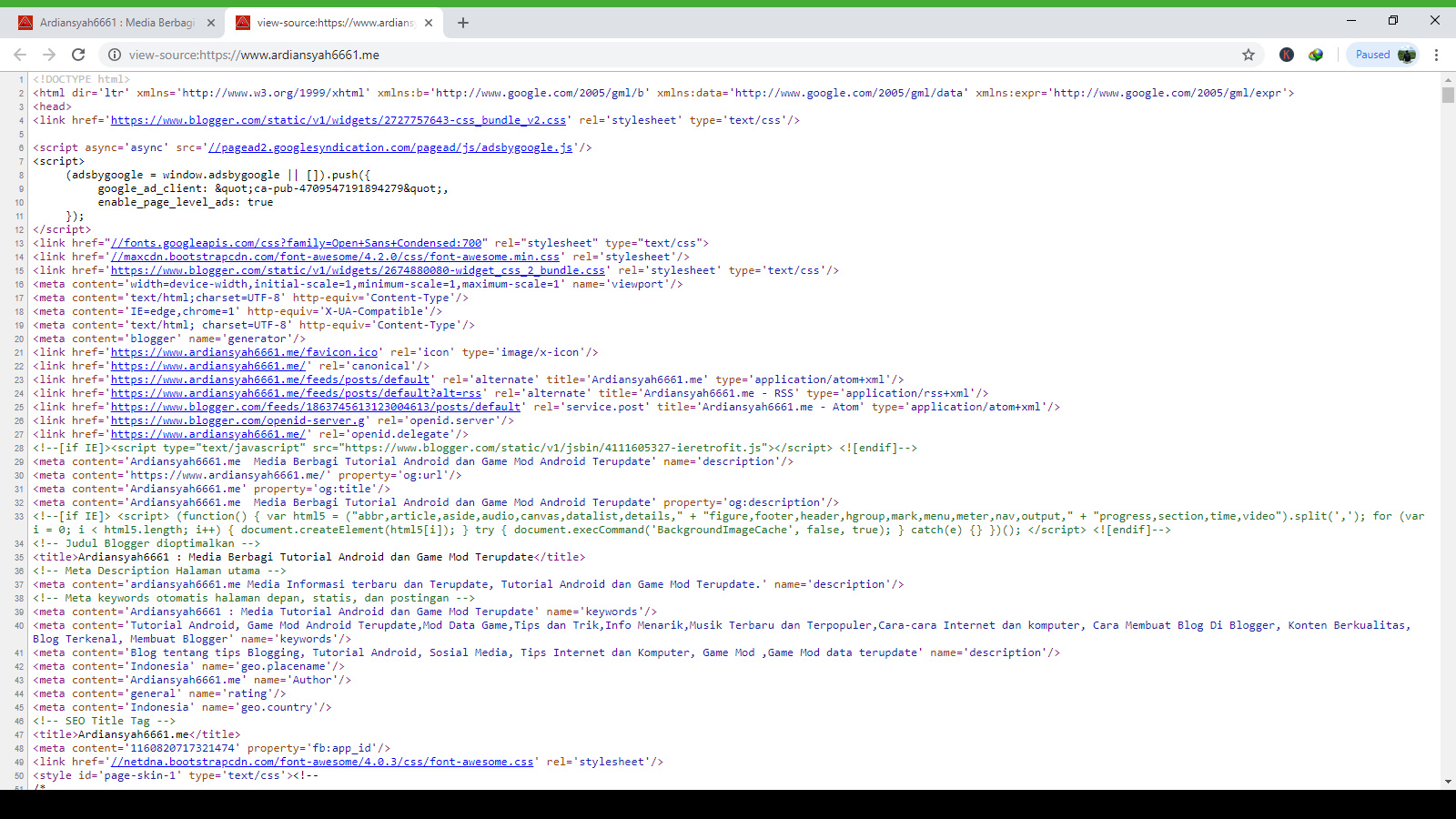Click the meta 'geo.placename' Indonesia line

click(x=189, y=666)
